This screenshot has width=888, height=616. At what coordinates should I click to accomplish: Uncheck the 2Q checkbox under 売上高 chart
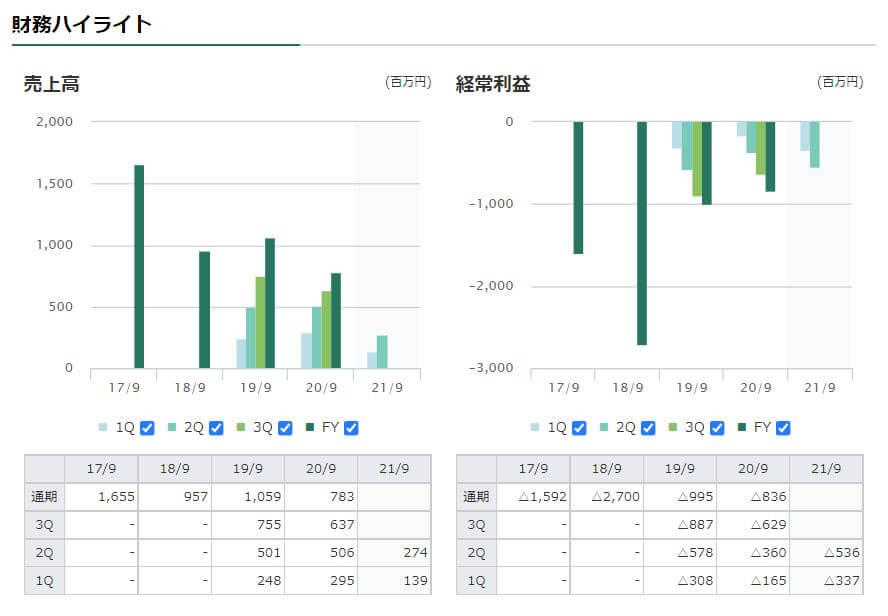point(216,428)
